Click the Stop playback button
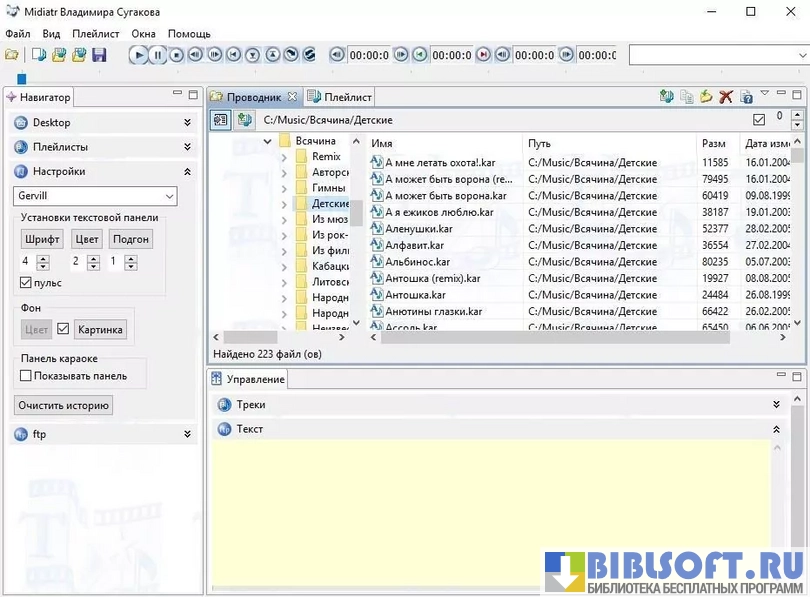This screenshot has height=597, width=810. pyautogui.click(x=176, y=55)
